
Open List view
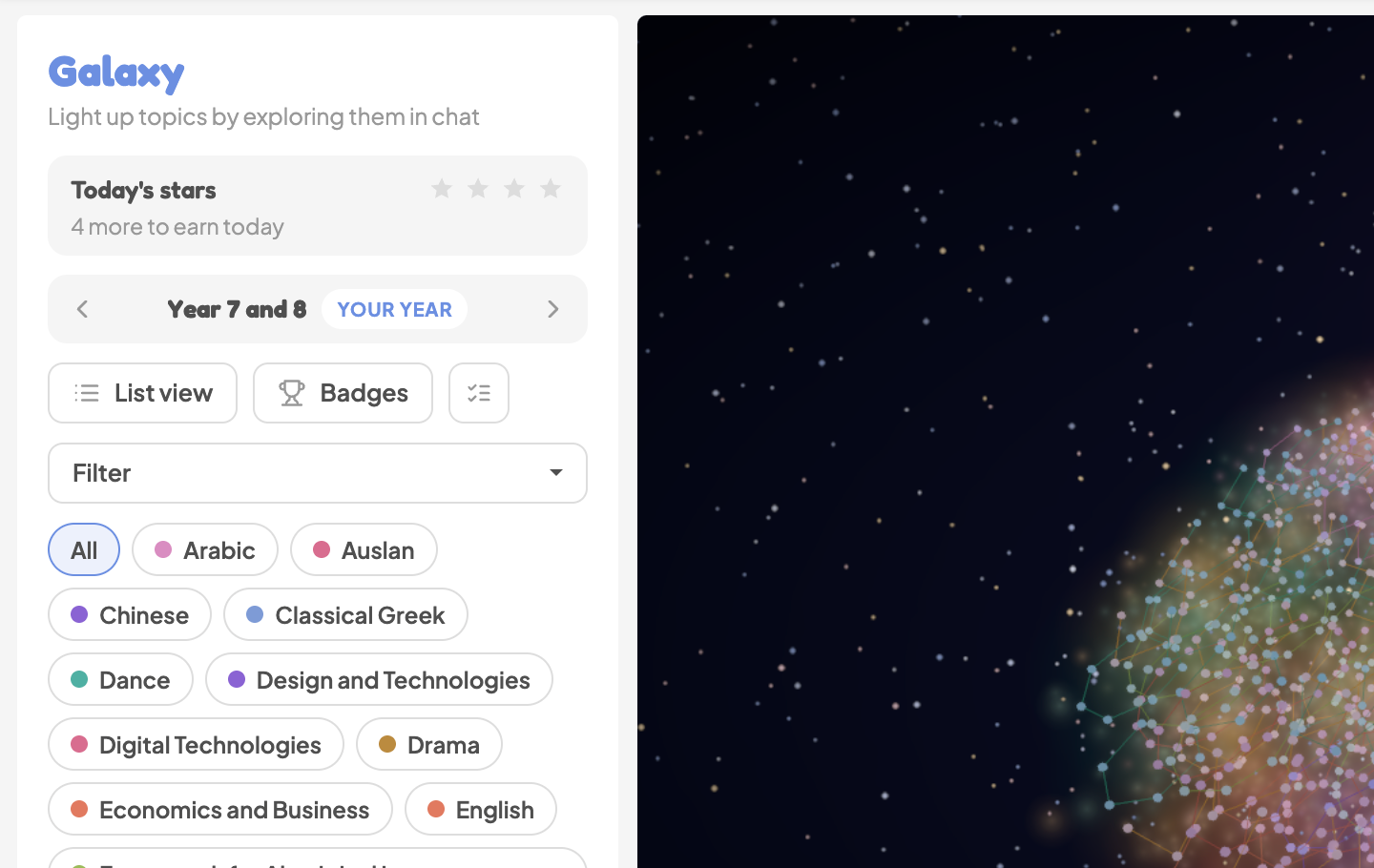(x=142, y=393)
